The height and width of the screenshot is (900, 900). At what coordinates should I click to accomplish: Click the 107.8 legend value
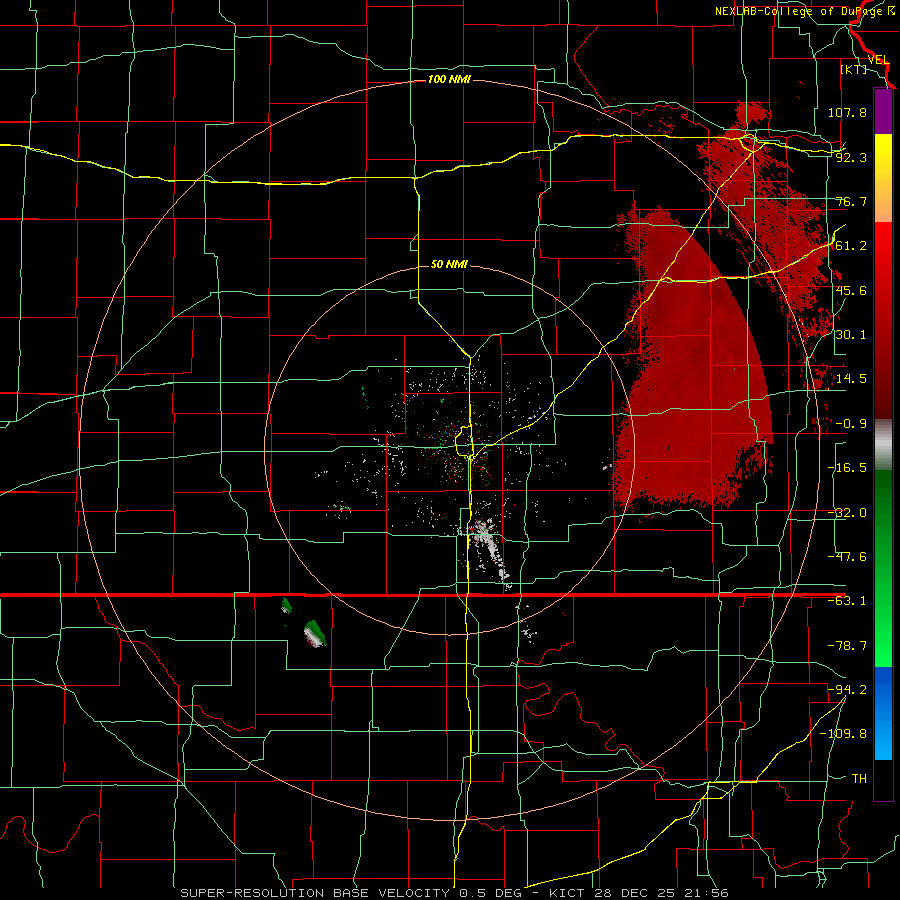[847, 112]
